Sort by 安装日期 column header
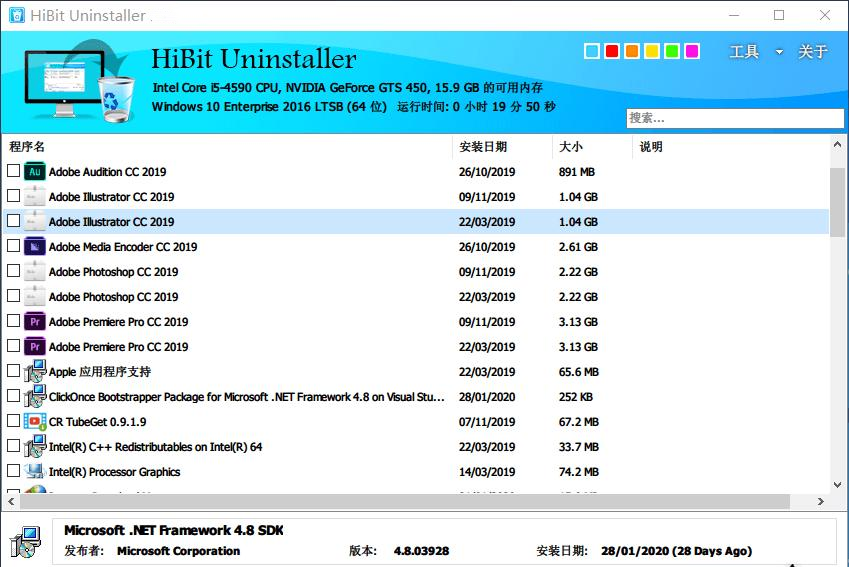Screen dimensions: 849x567 pos(483,147)
